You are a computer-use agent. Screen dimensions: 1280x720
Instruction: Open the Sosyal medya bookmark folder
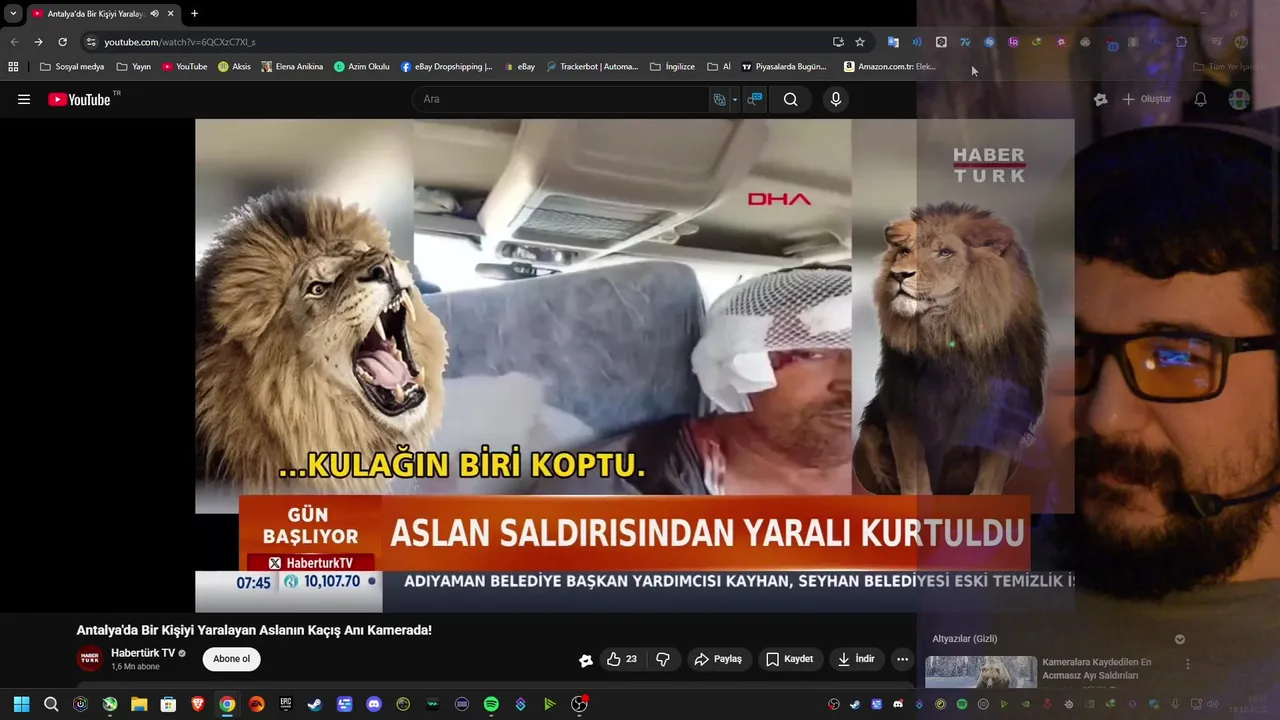tap(72, 67)
